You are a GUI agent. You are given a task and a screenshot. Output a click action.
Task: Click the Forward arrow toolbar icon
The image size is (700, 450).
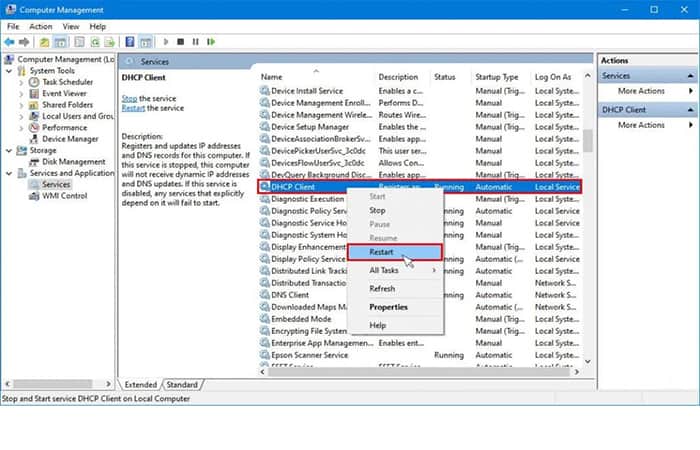click(24, 42)
